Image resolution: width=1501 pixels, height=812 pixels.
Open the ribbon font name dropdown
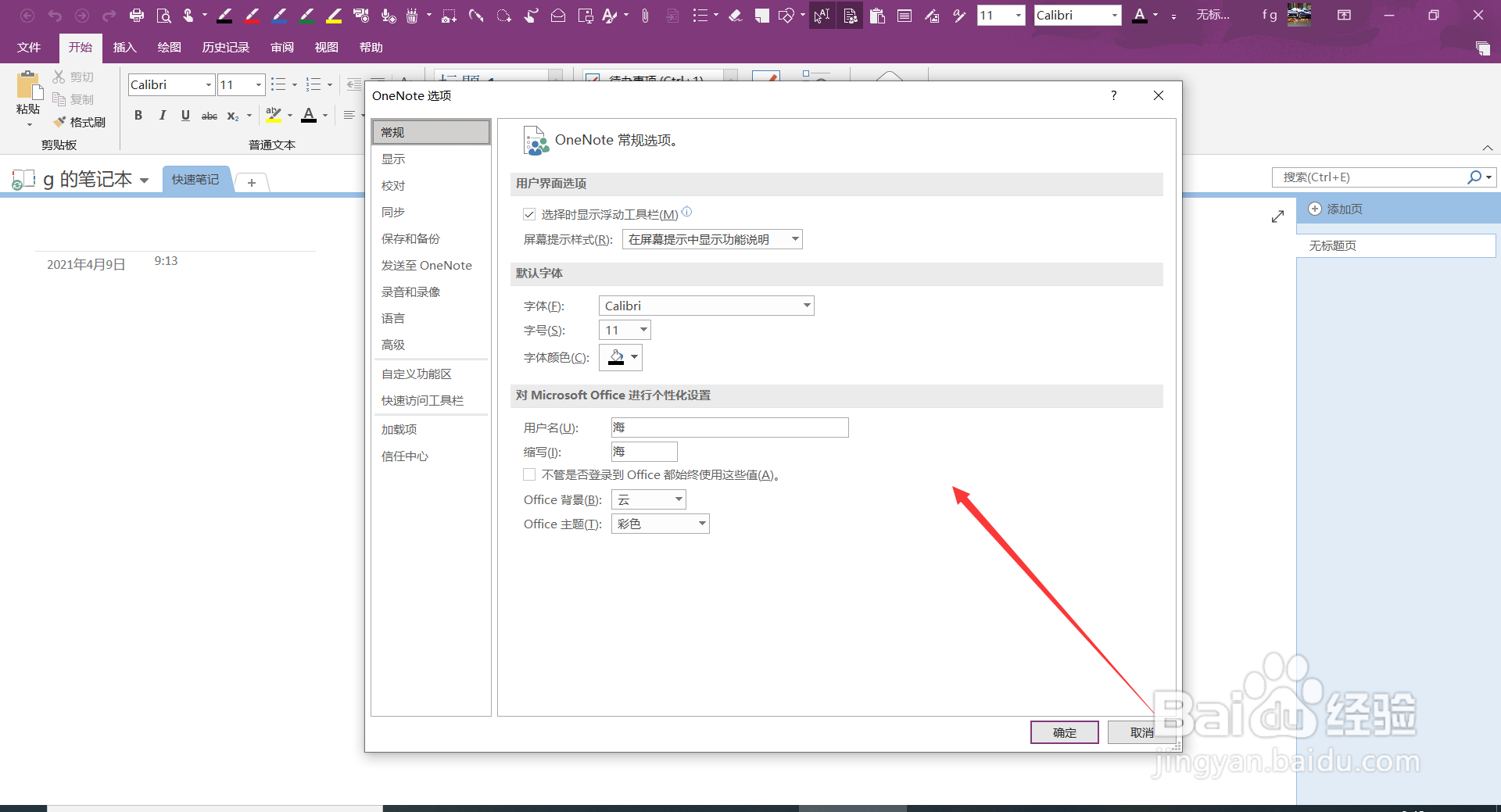(208, 84)
